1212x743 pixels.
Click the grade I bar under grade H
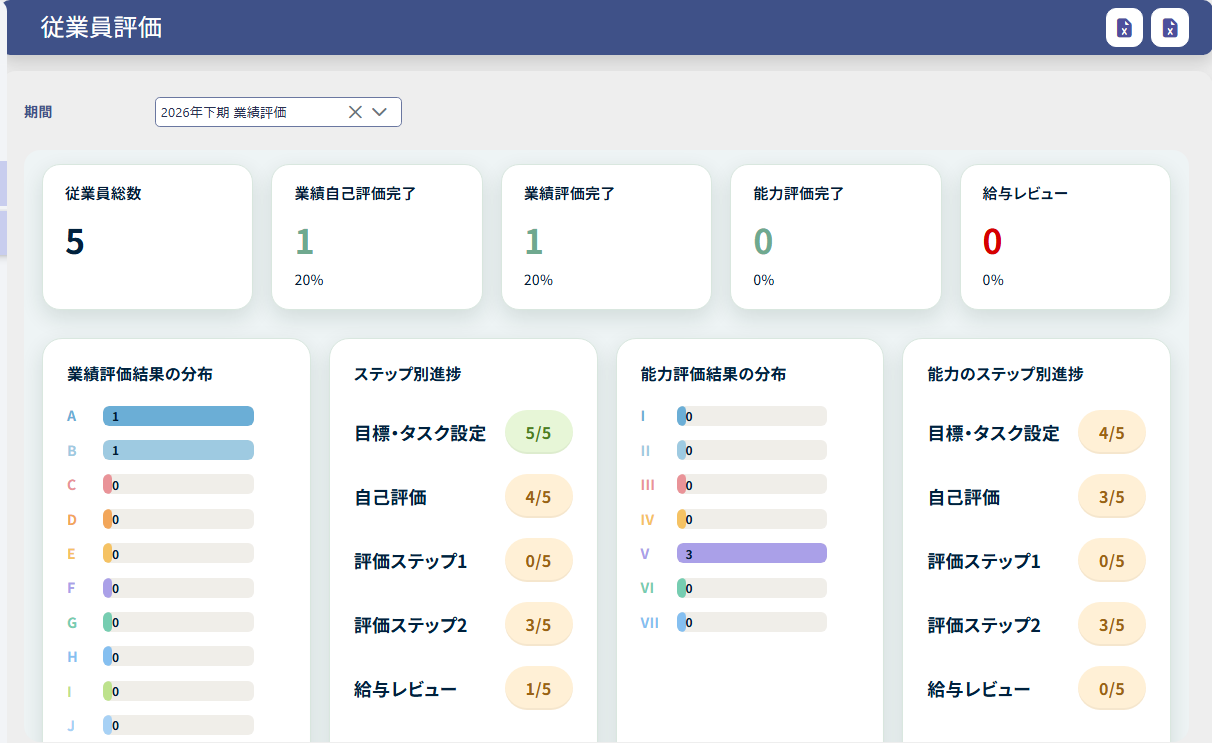pos(178,691)
